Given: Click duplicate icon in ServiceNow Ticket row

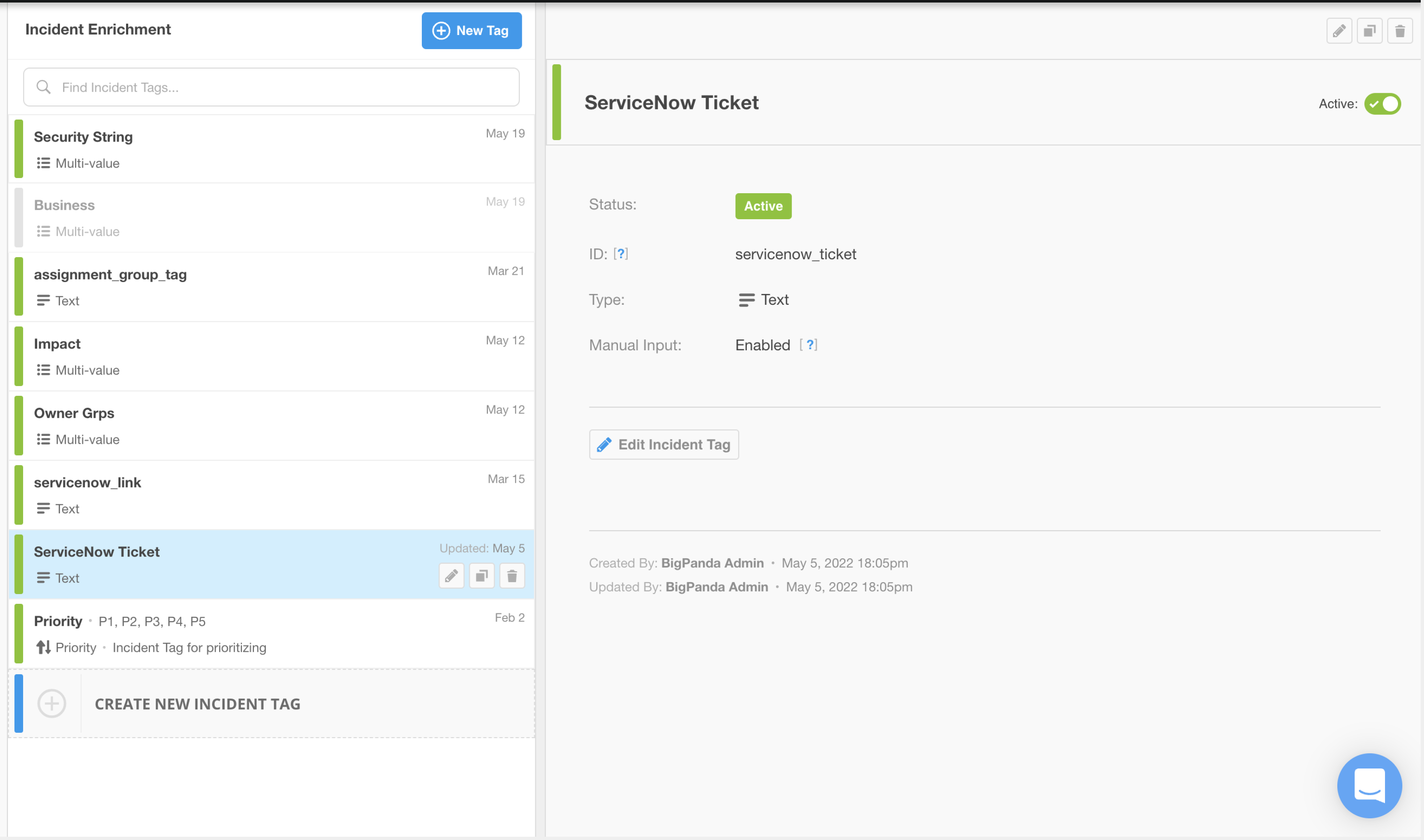Looking at the screenshot, I should (482, 576).
